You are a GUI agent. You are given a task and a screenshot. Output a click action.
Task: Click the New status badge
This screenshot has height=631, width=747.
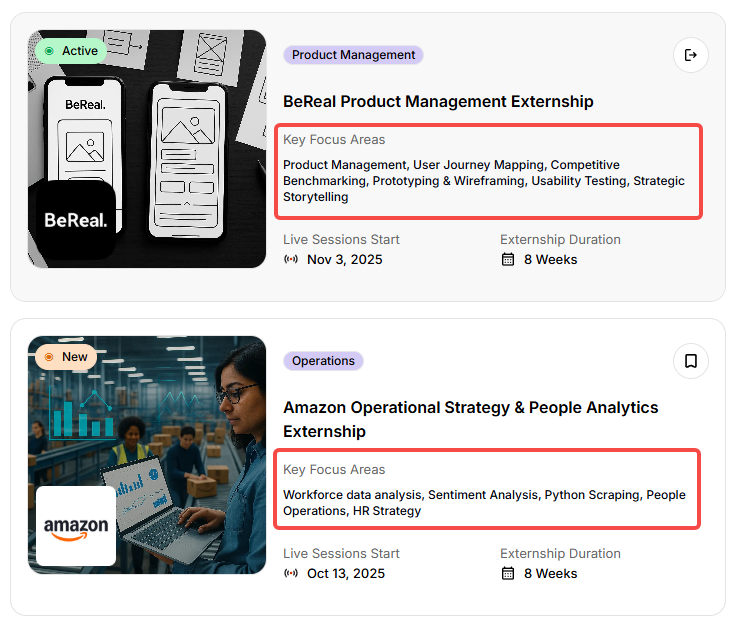pyautogui.click(x=66, y=357)
